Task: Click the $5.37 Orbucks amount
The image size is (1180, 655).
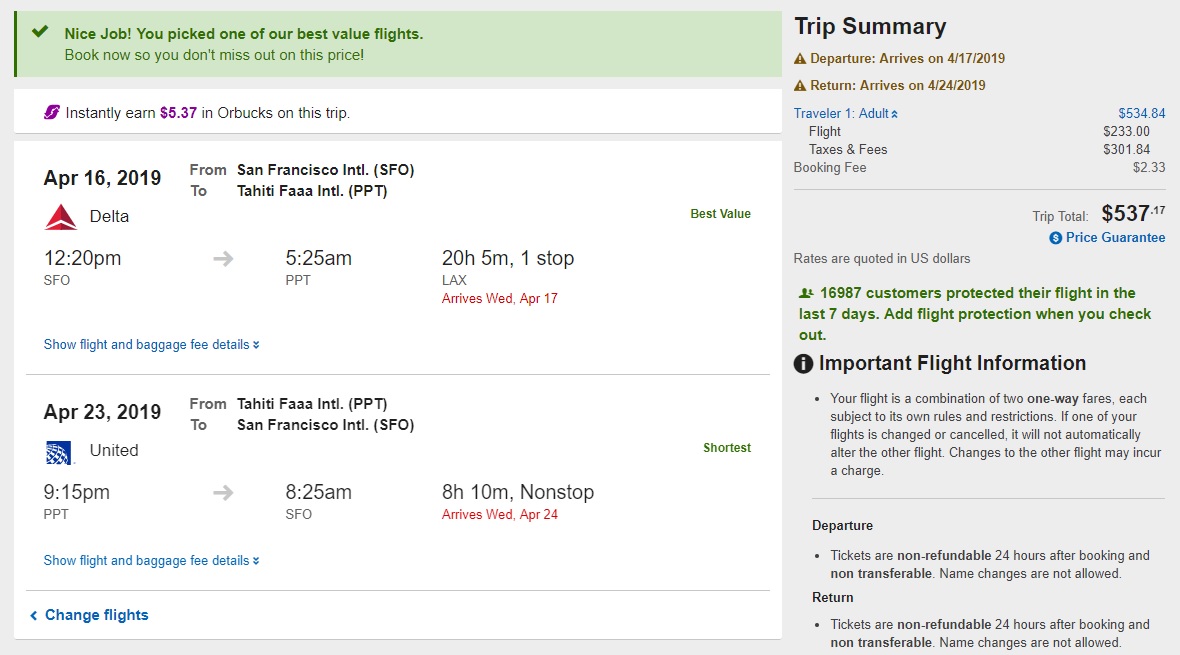Action: 178,113
